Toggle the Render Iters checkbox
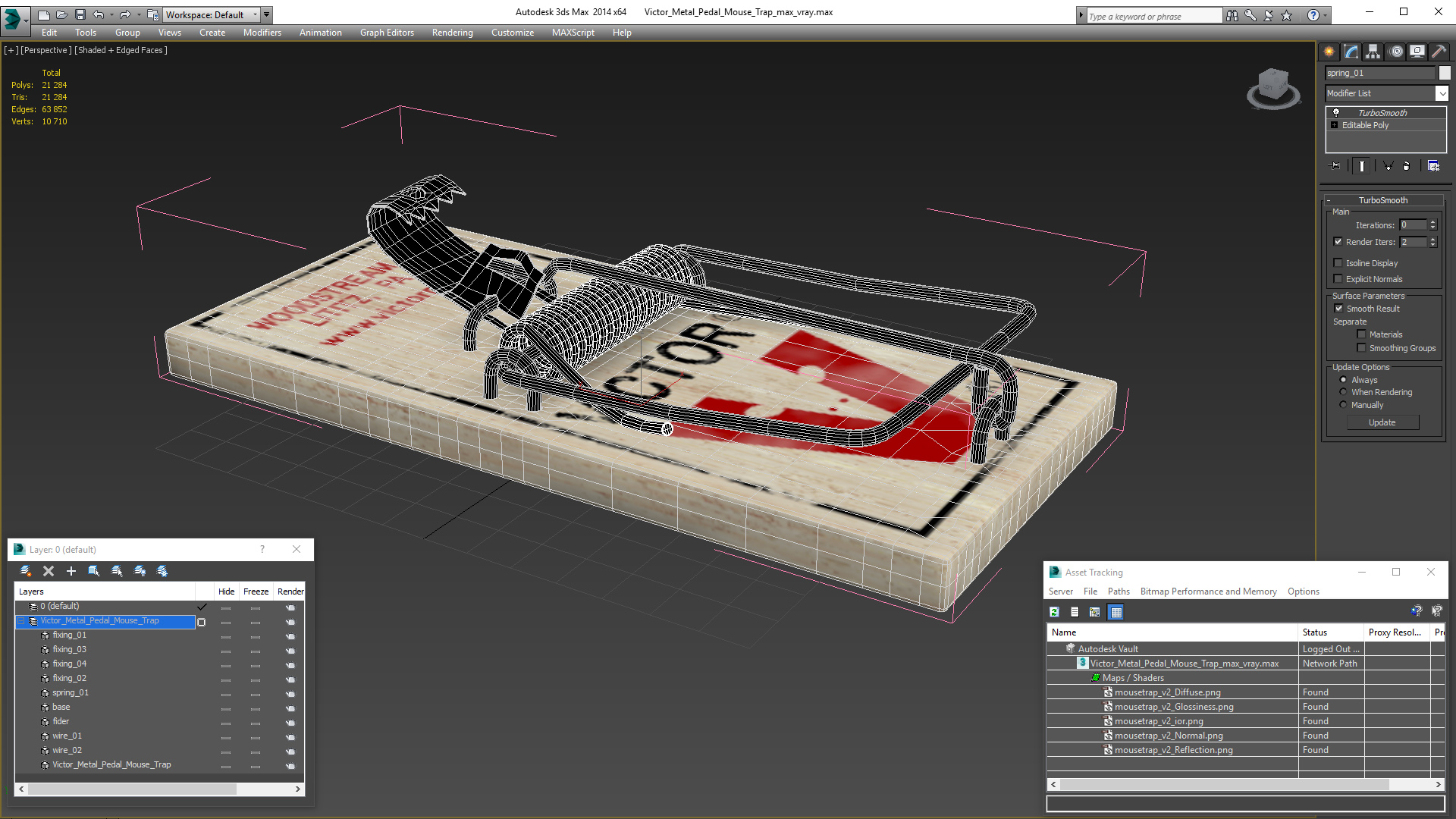The height and width of the screenshot is (819, 1456). point(1338,242)
